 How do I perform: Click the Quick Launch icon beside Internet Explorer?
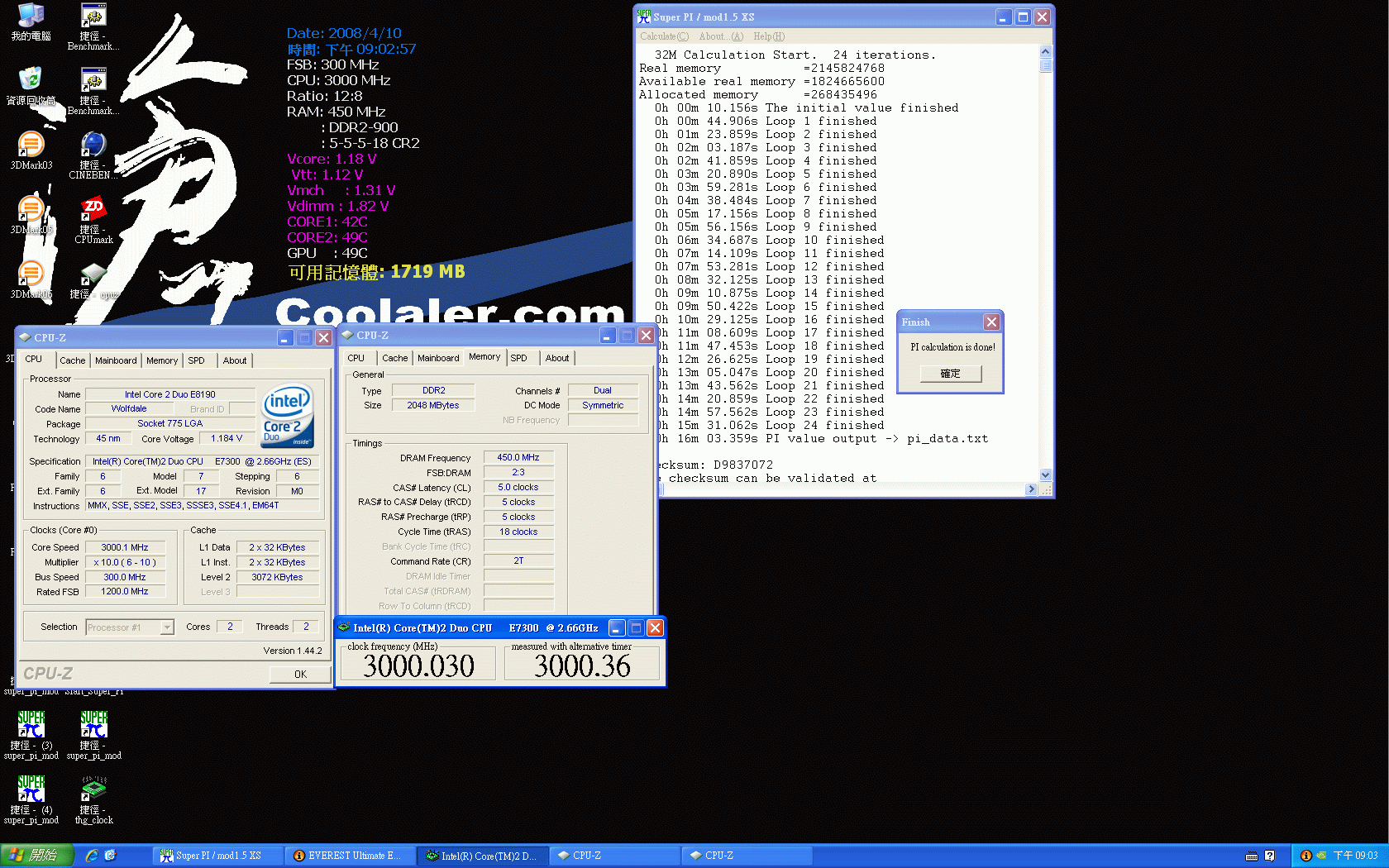[x=110, y=856]
